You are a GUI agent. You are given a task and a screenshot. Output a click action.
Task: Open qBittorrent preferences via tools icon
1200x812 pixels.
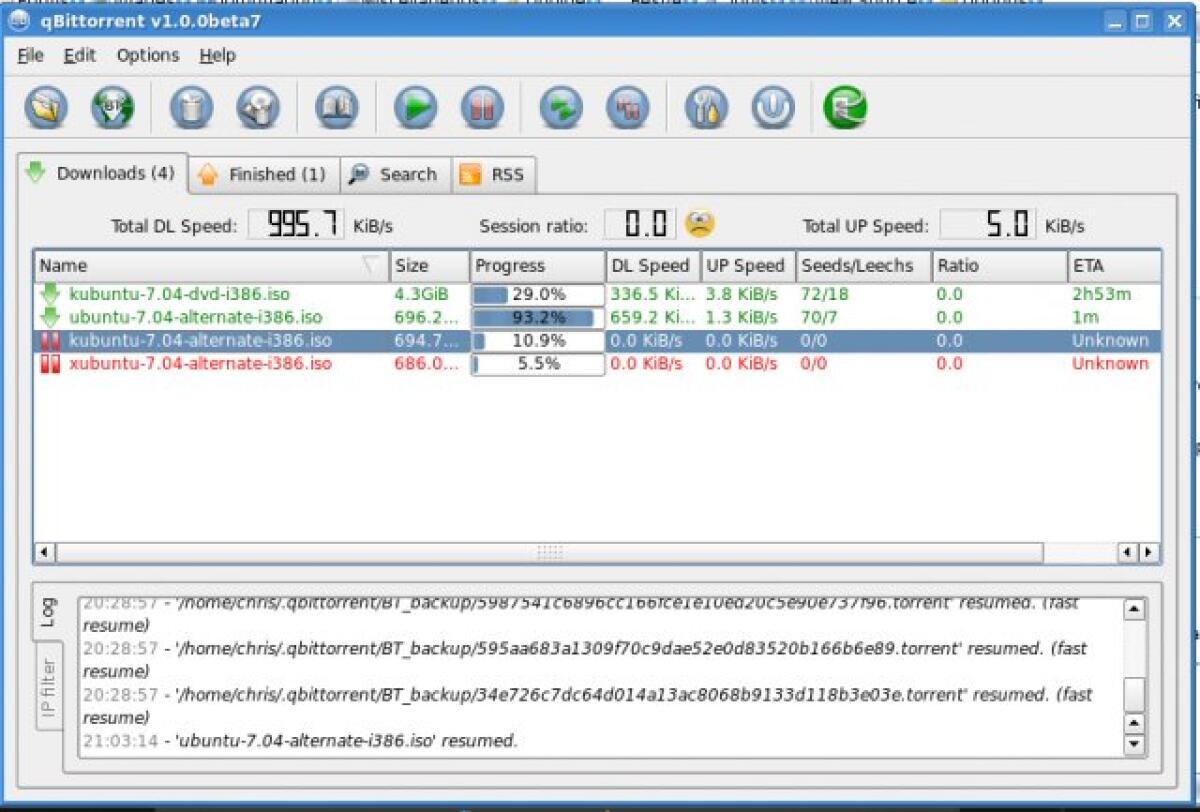[x=703, y=106]
